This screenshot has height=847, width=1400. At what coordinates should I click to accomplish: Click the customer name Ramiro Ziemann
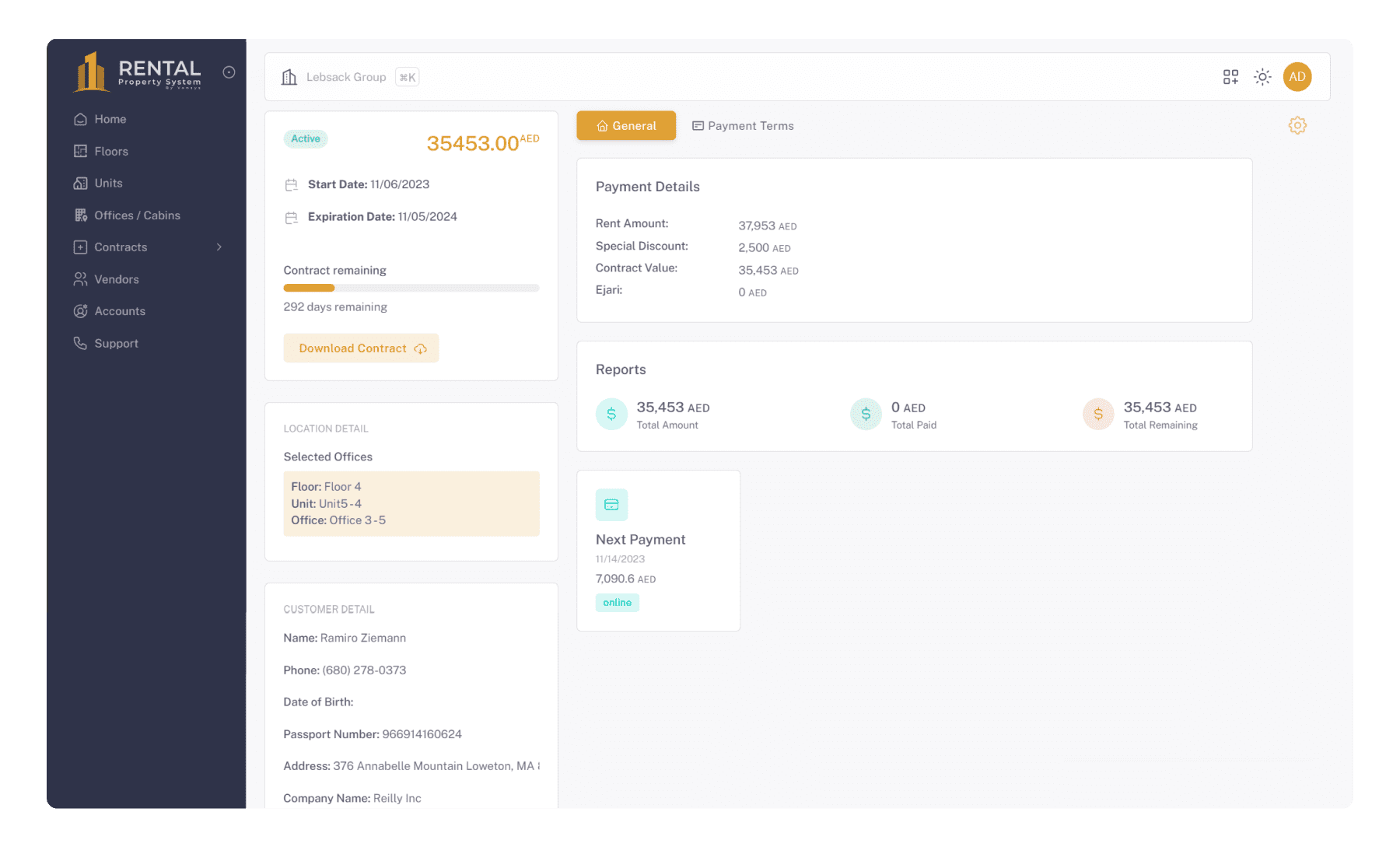pyautogui.click(x=363, y=638)
